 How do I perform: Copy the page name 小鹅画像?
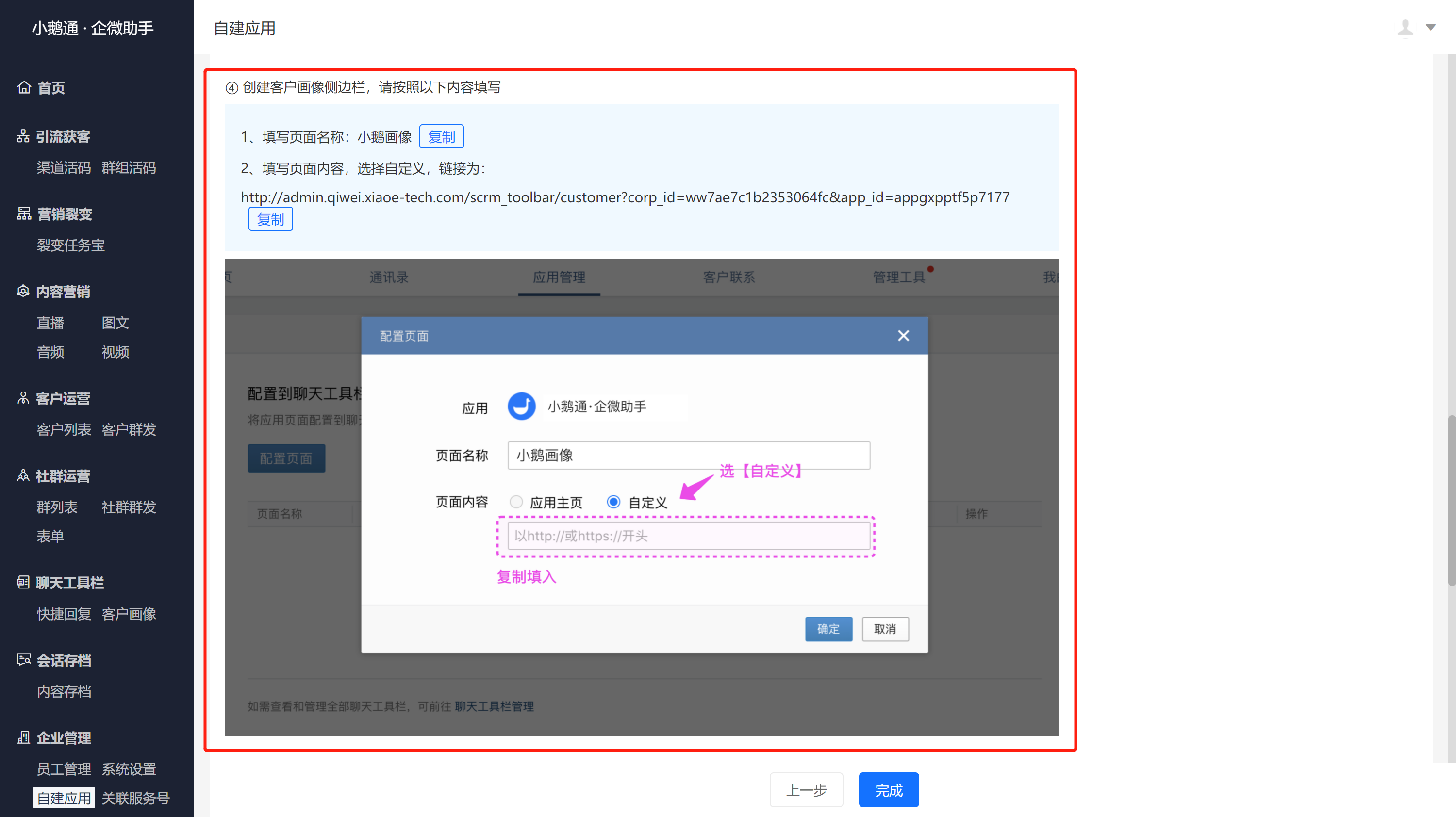[441, 137]
